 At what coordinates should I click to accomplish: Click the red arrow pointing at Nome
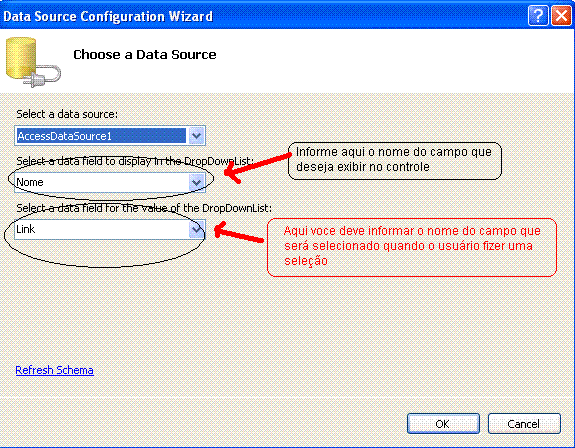pos(257,167)
